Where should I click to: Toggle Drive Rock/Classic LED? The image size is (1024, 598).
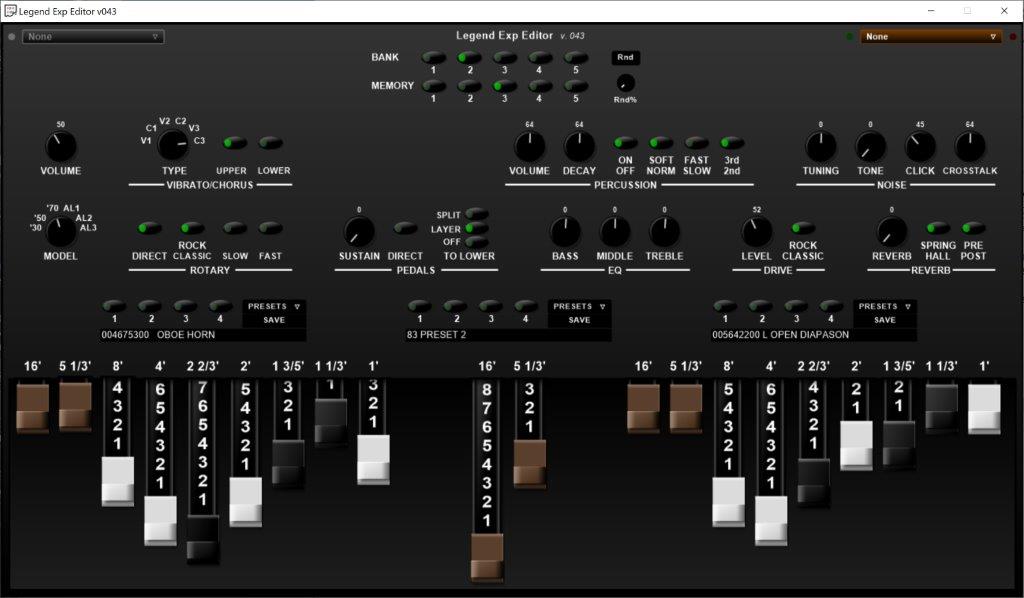pyautogui.click(x=803, y=228)
